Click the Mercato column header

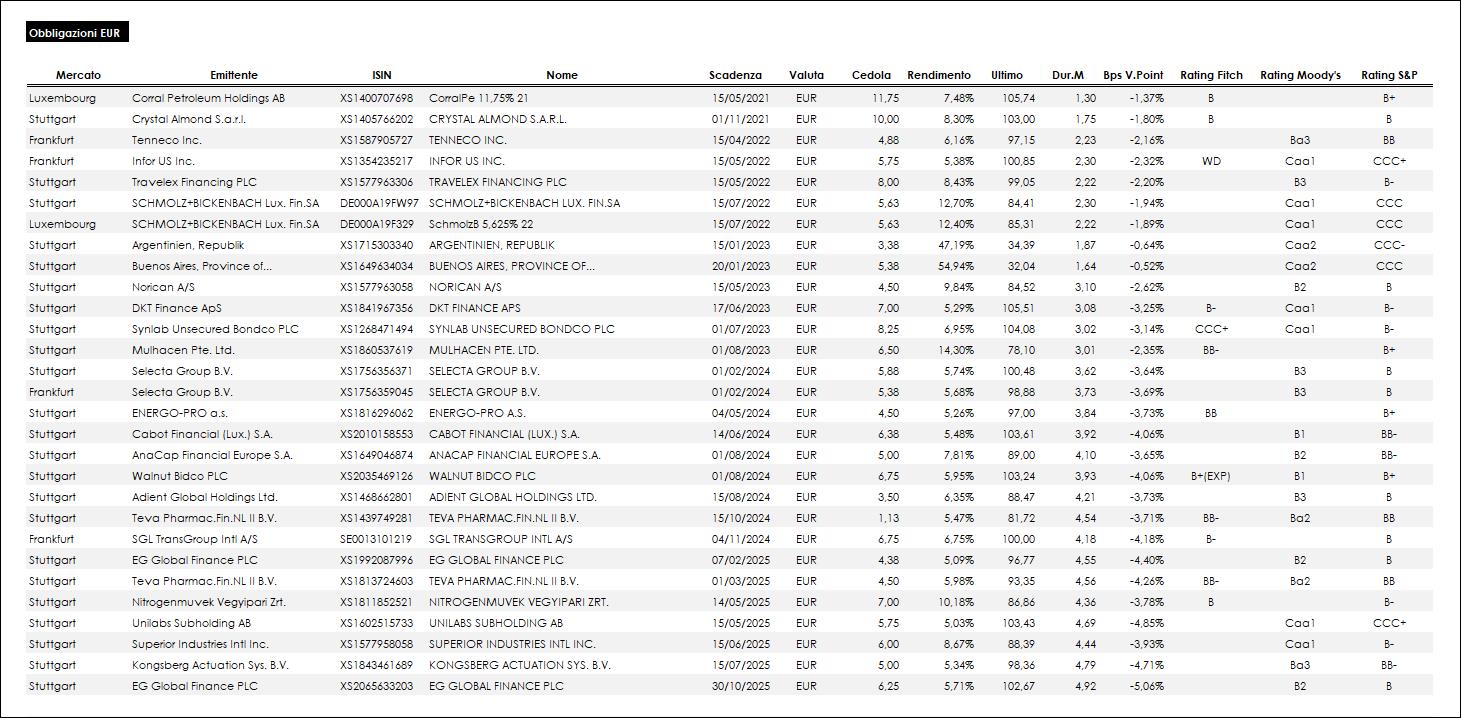(x=78, y=75)
